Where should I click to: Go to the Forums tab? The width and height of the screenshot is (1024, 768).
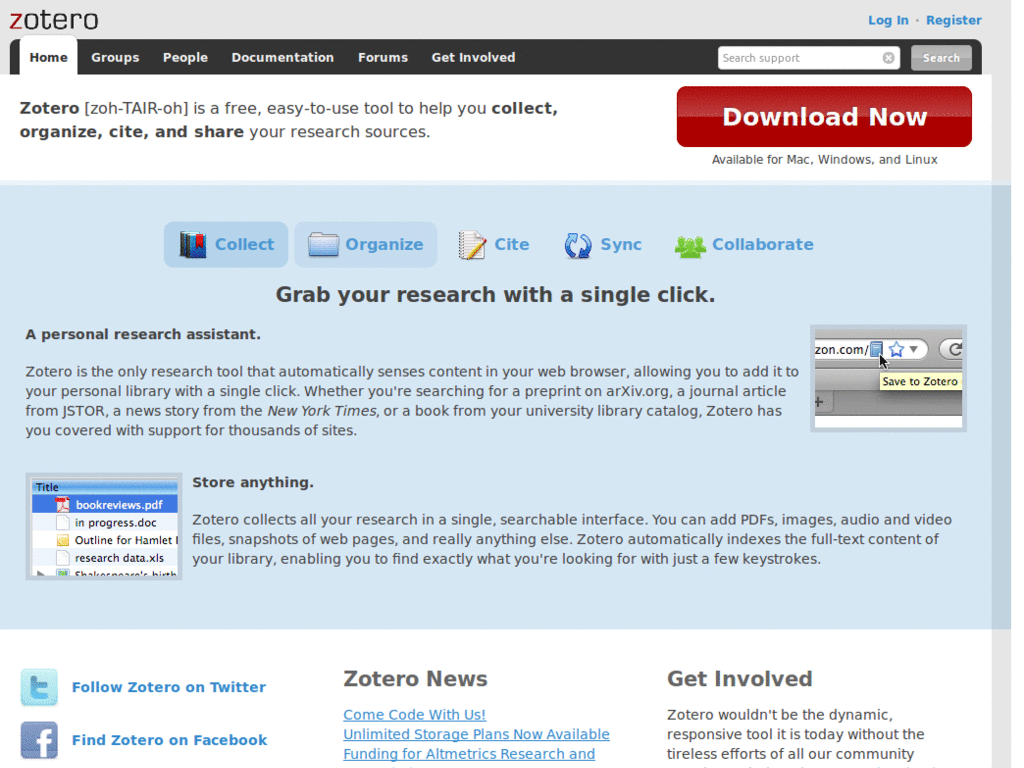pos(383,57)
